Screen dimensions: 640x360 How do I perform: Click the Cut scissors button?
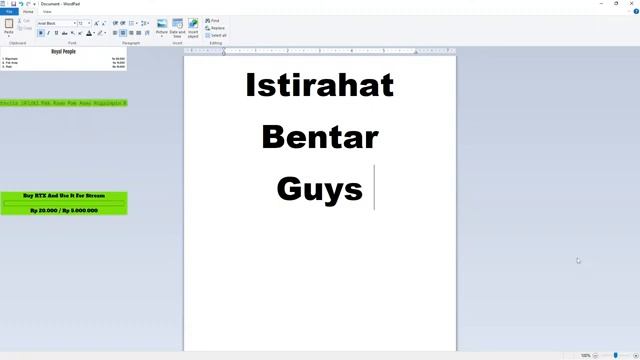[24, 21]
